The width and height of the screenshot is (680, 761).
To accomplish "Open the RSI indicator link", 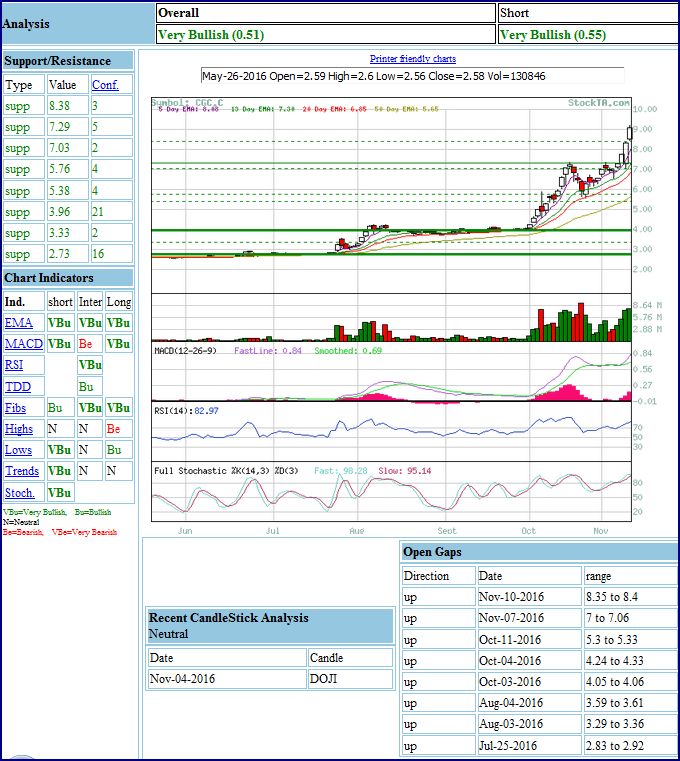I will coord(14,365).
